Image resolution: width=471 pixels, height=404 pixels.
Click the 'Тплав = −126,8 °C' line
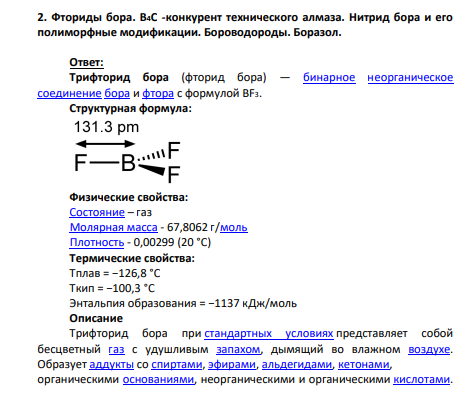click(x=115, y=273)
